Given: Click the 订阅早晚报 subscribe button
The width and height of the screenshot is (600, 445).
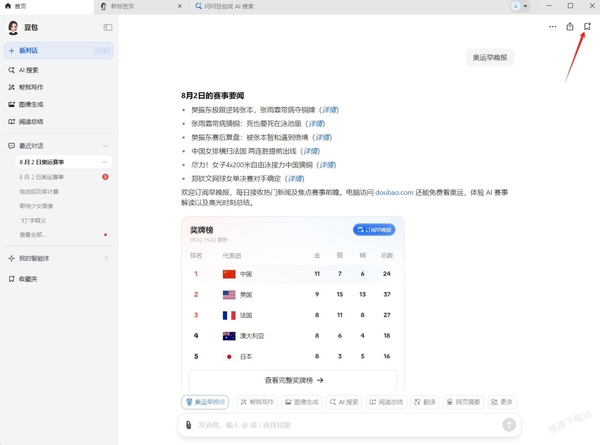Looking at the screenshot, I should pos(374,230).
